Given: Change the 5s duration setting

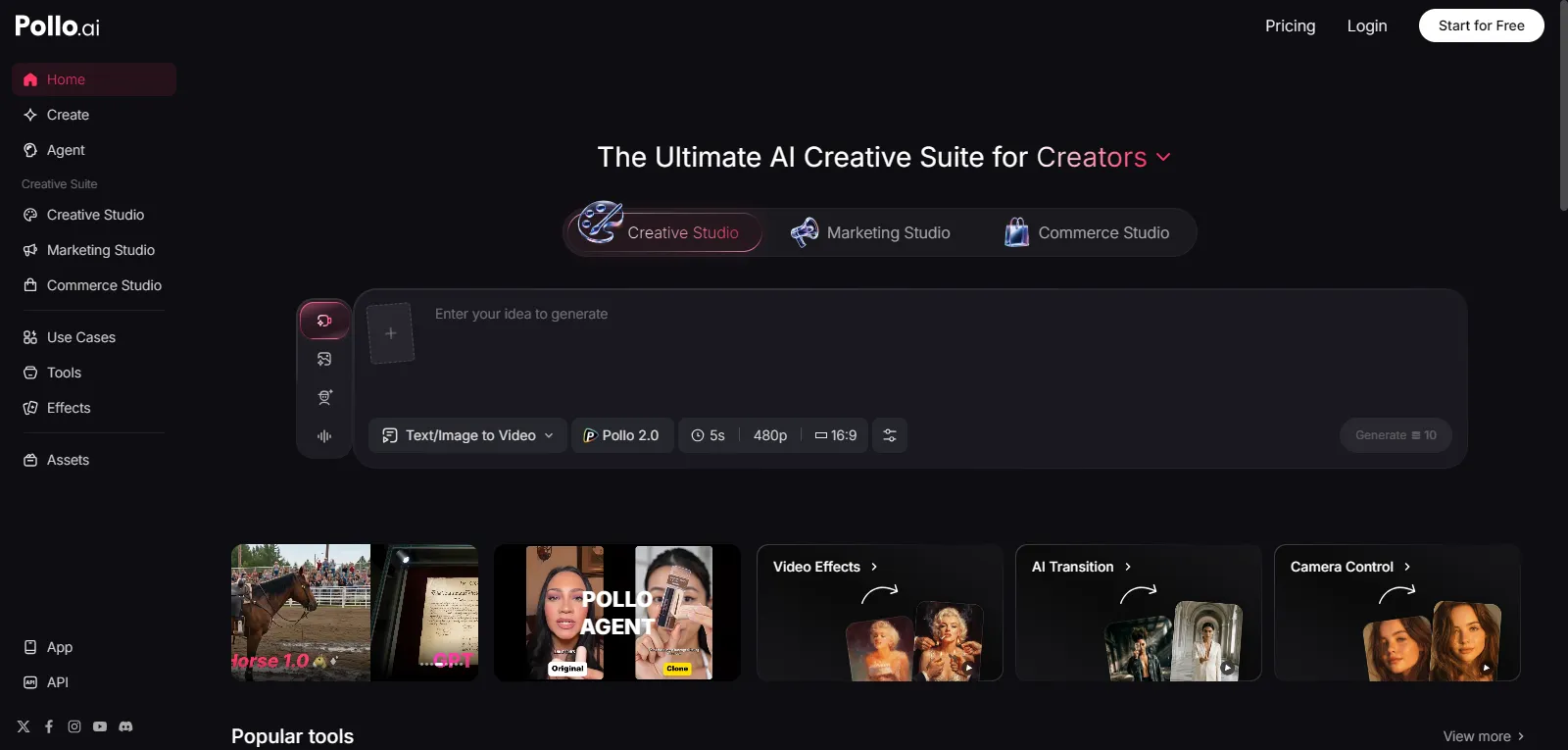Looking at the screenshot, I should [x=709, y=435].
